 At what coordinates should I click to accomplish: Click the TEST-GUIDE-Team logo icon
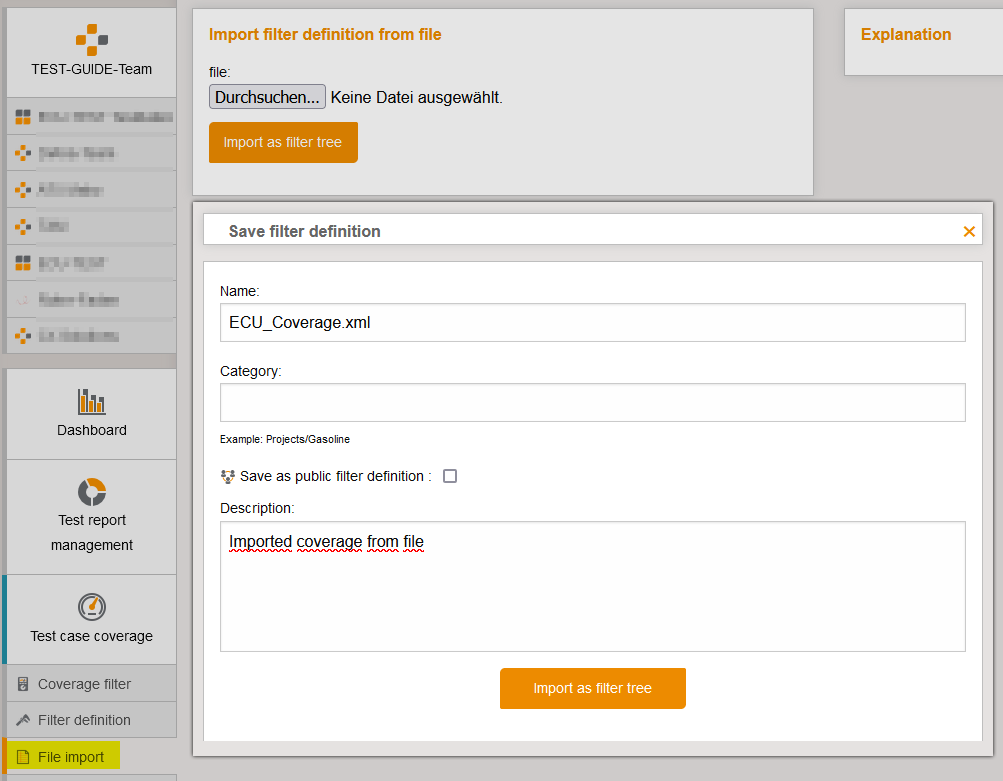[x=92, y=40]
